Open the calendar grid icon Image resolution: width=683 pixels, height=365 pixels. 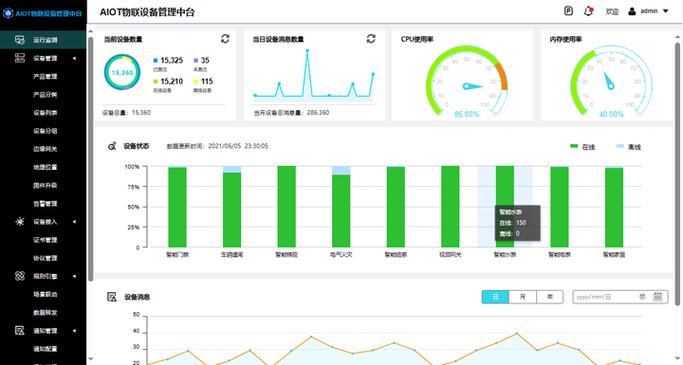[658, 297]
